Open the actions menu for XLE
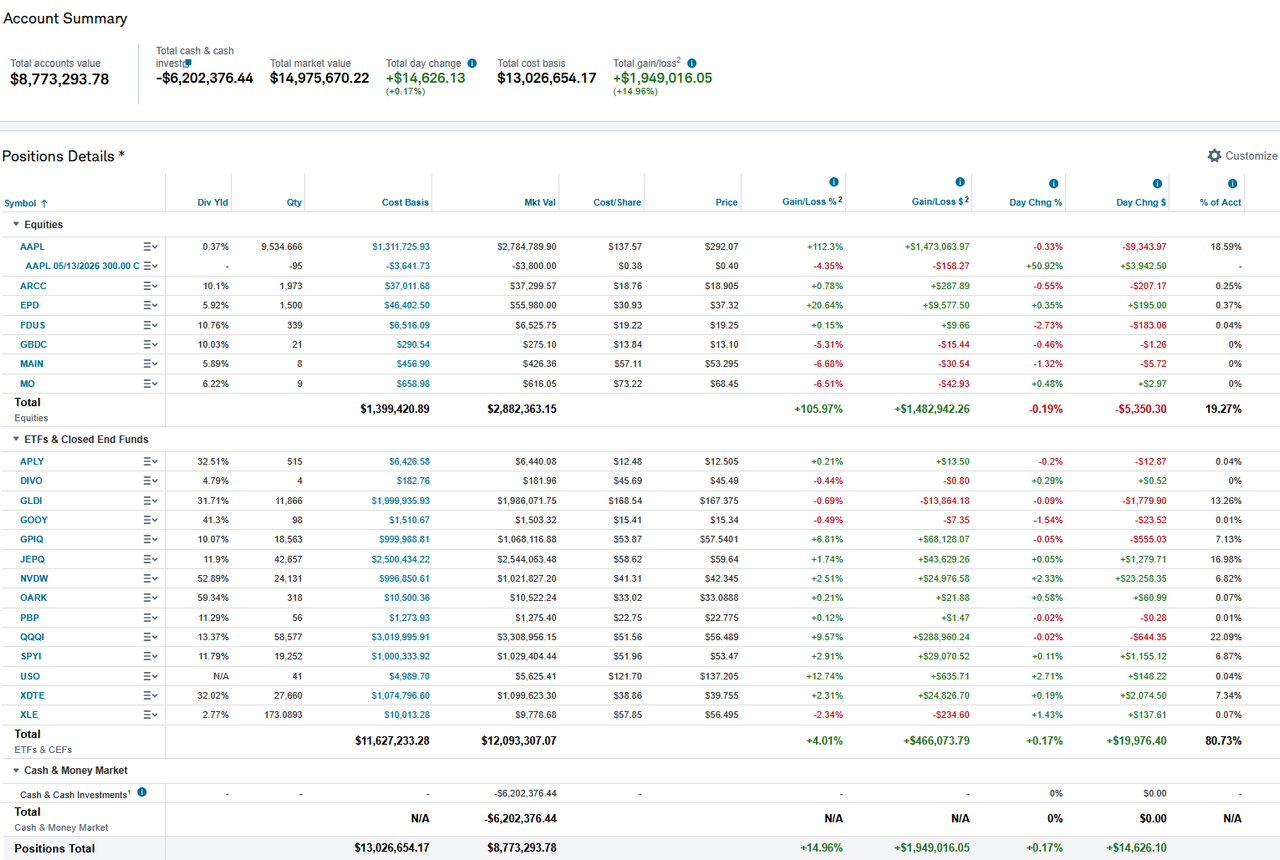1280x860 pixels. 151,715
